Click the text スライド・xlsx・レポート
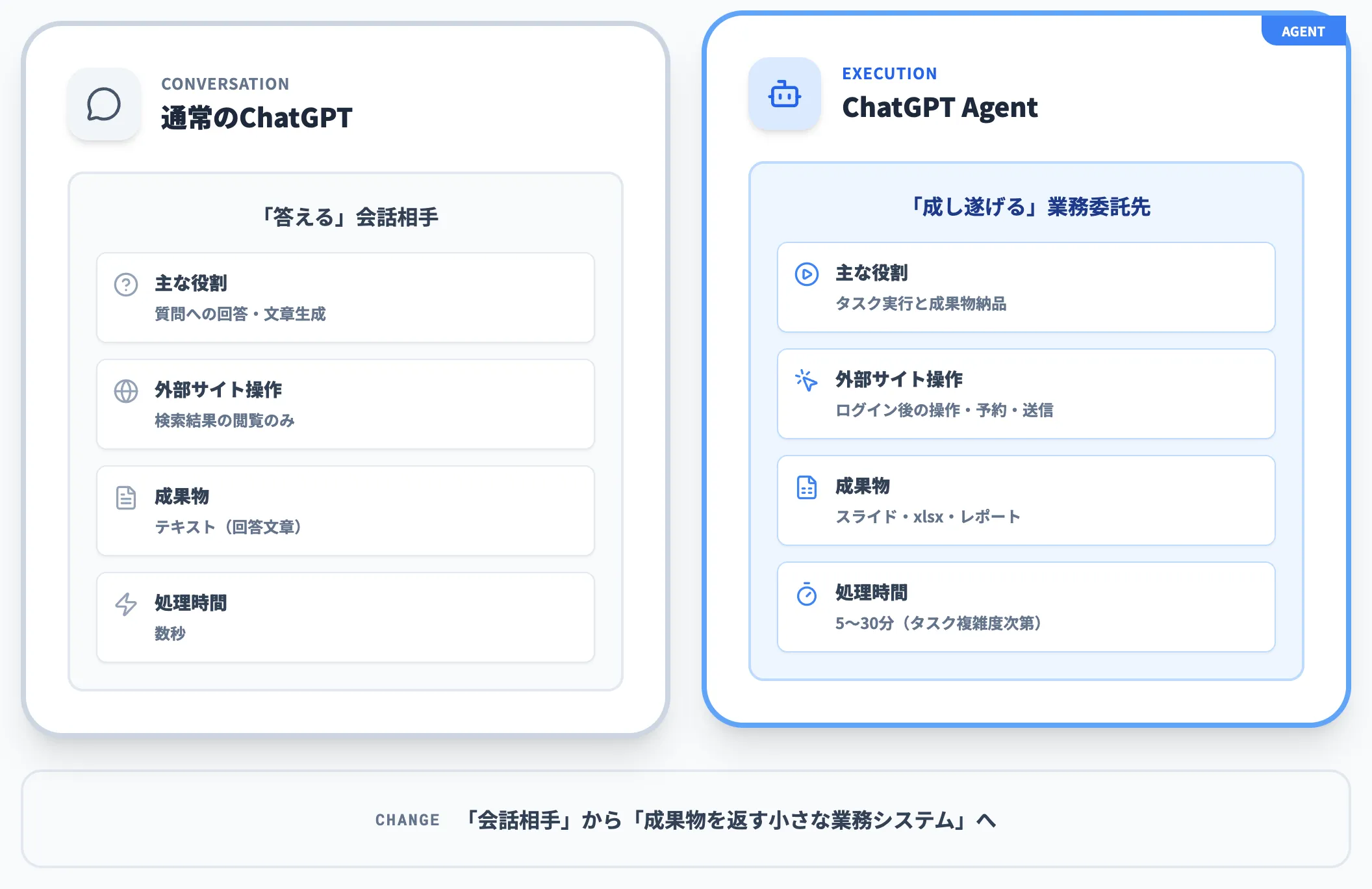1372x889 pixels. [x=928, y=517]
